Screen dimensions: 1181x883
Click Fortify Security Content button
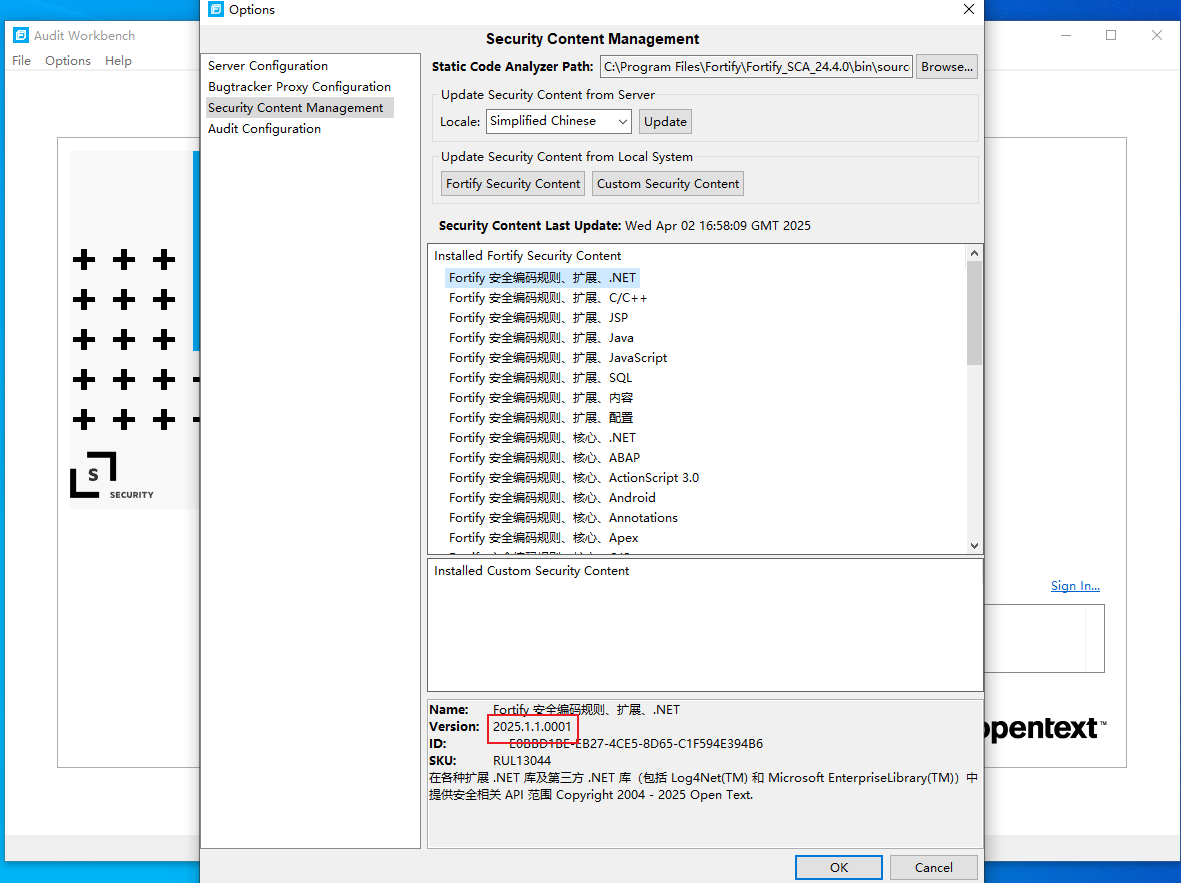[x=513, y=184]
